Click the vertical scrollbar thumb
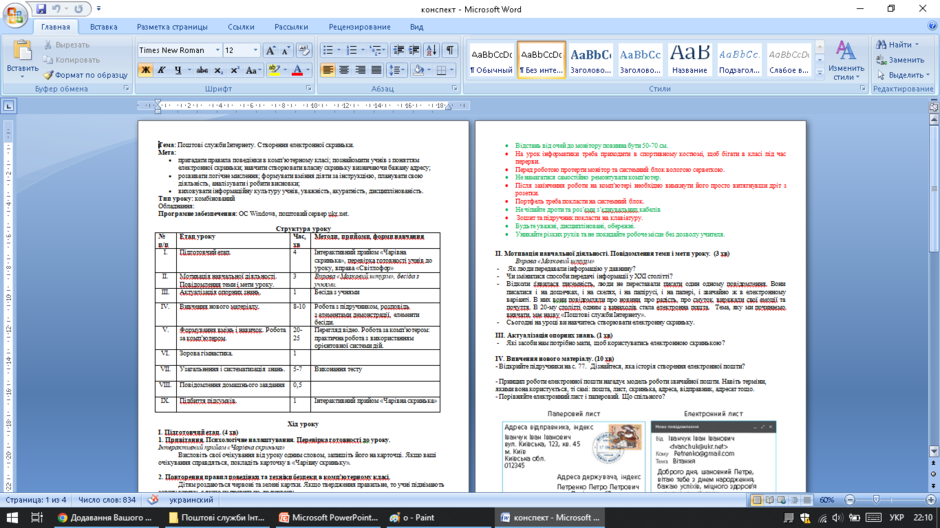Image resolution: width=940 pixels, height=528 pixels. tap(933, 189)
